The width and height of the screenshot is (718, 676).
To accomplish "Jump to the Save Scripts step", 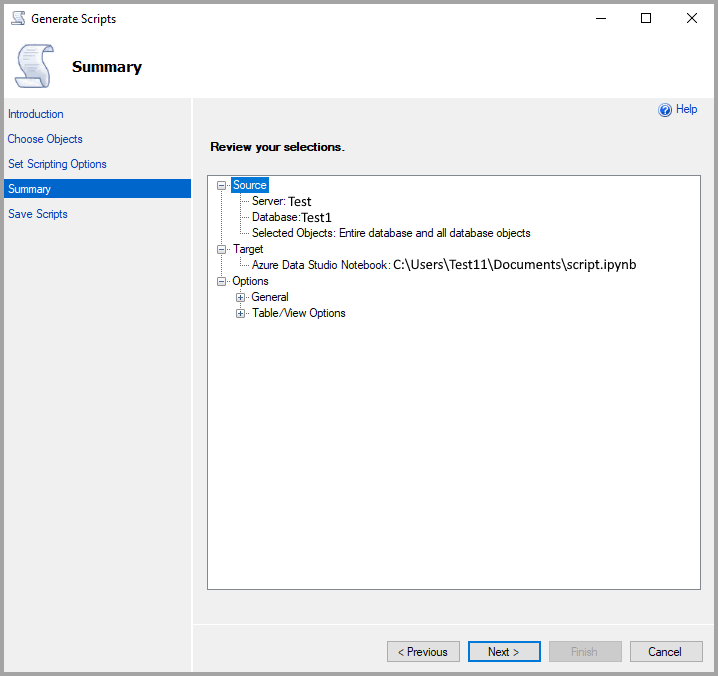I will pyautogui.click(x=38, y=214).
